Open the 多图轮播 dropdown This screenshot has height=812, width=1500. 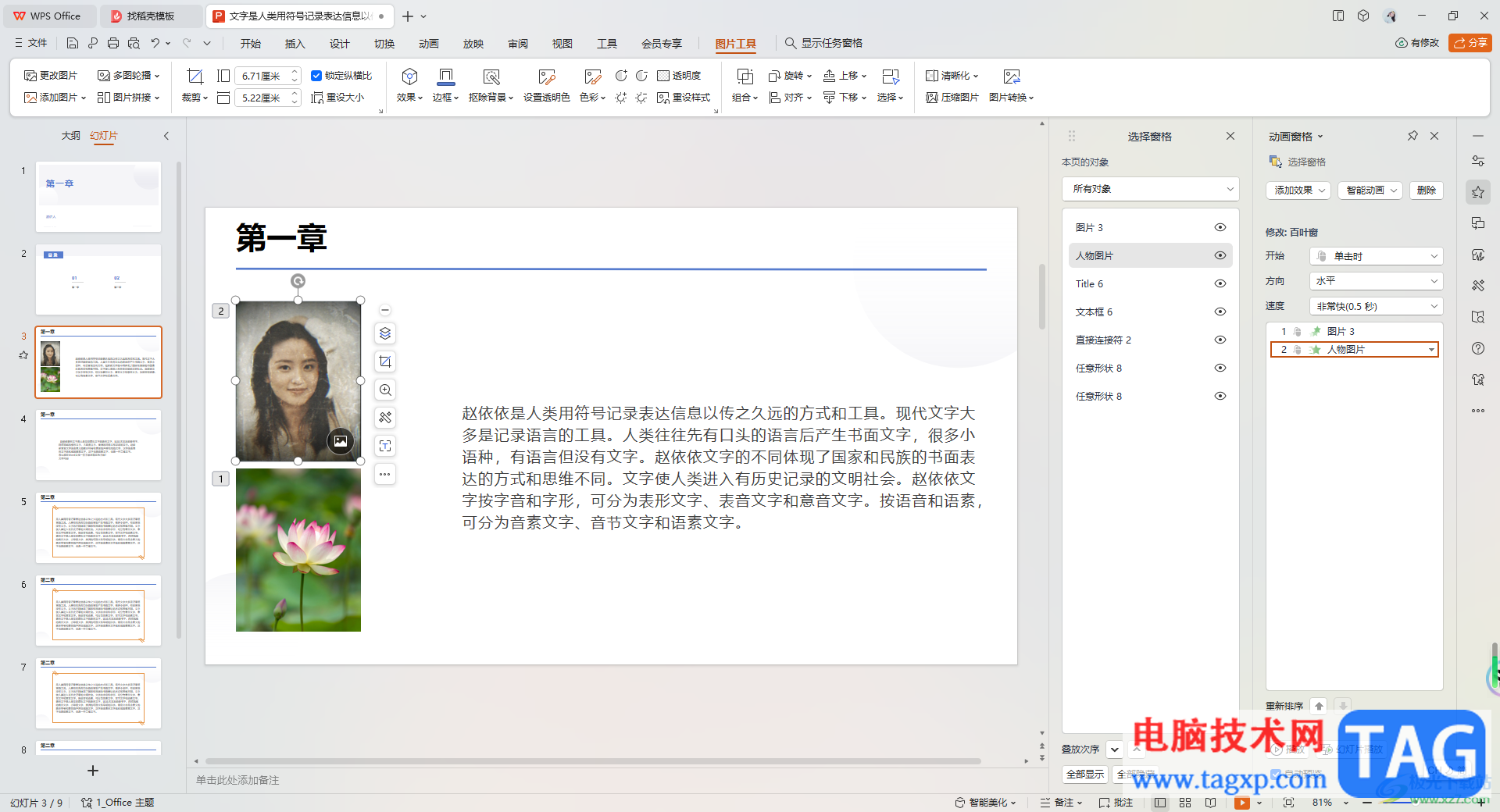[128, 76]
